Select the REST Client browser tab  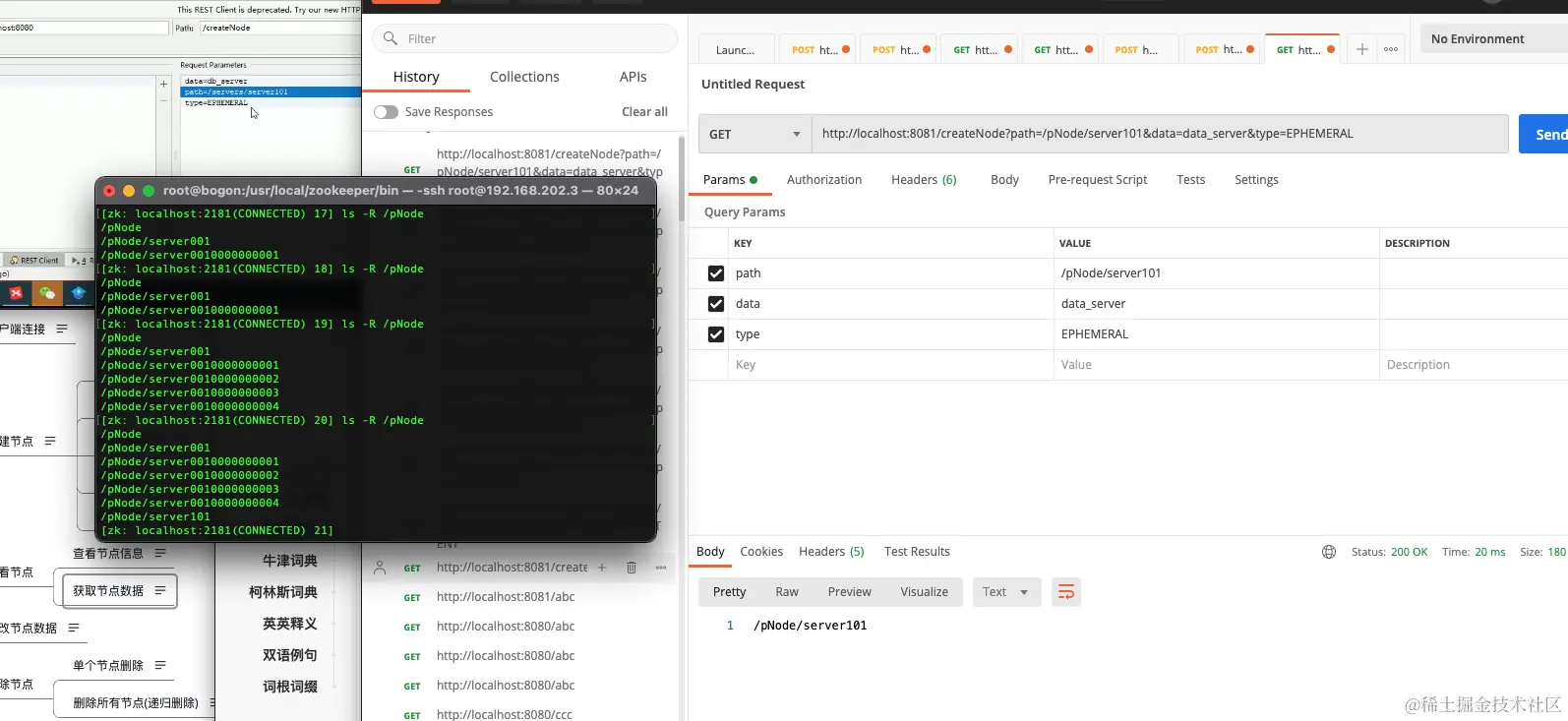click(33, 261)
